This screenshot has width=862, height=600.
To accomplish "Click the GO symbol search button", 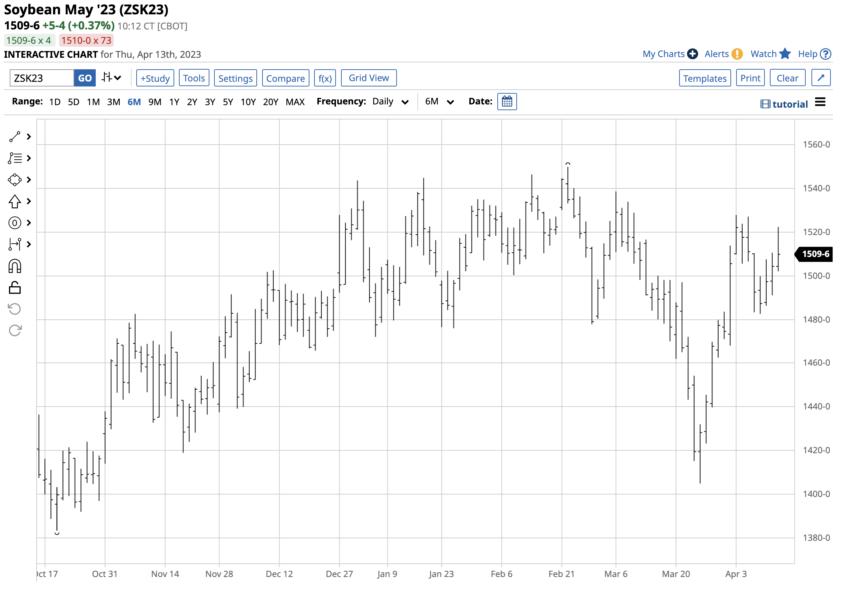I will 86,77.
